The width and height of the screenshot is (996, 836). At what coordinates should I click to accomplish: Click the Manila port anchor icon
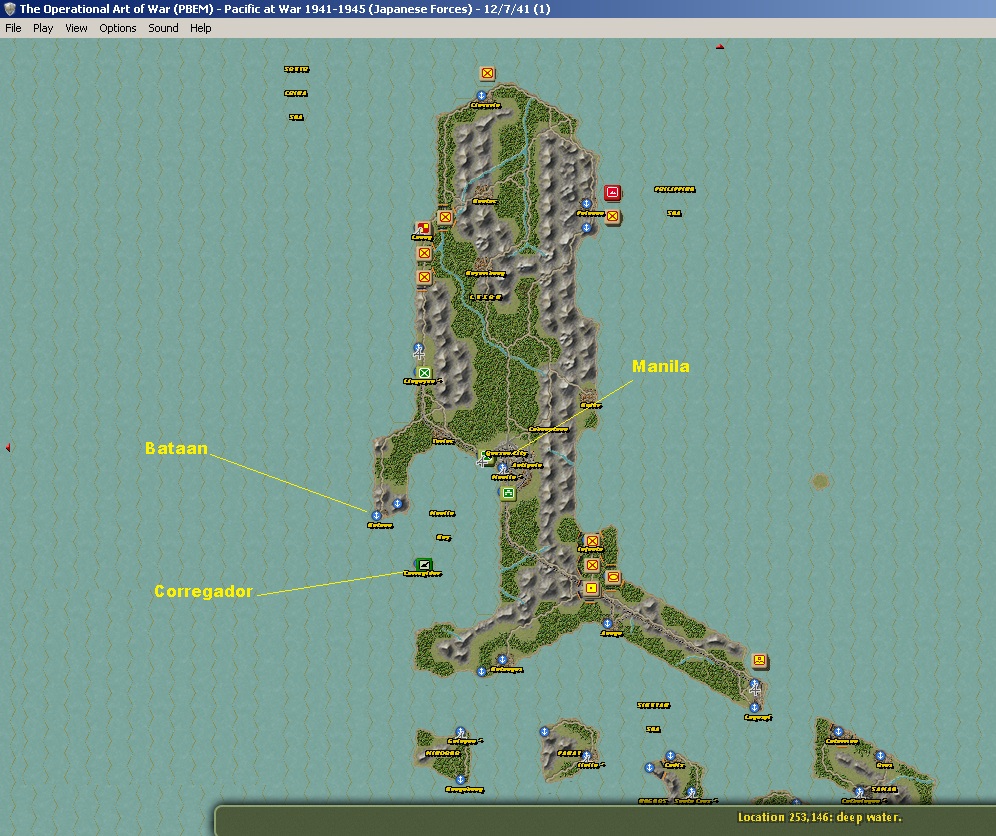(x=502, y=468)
